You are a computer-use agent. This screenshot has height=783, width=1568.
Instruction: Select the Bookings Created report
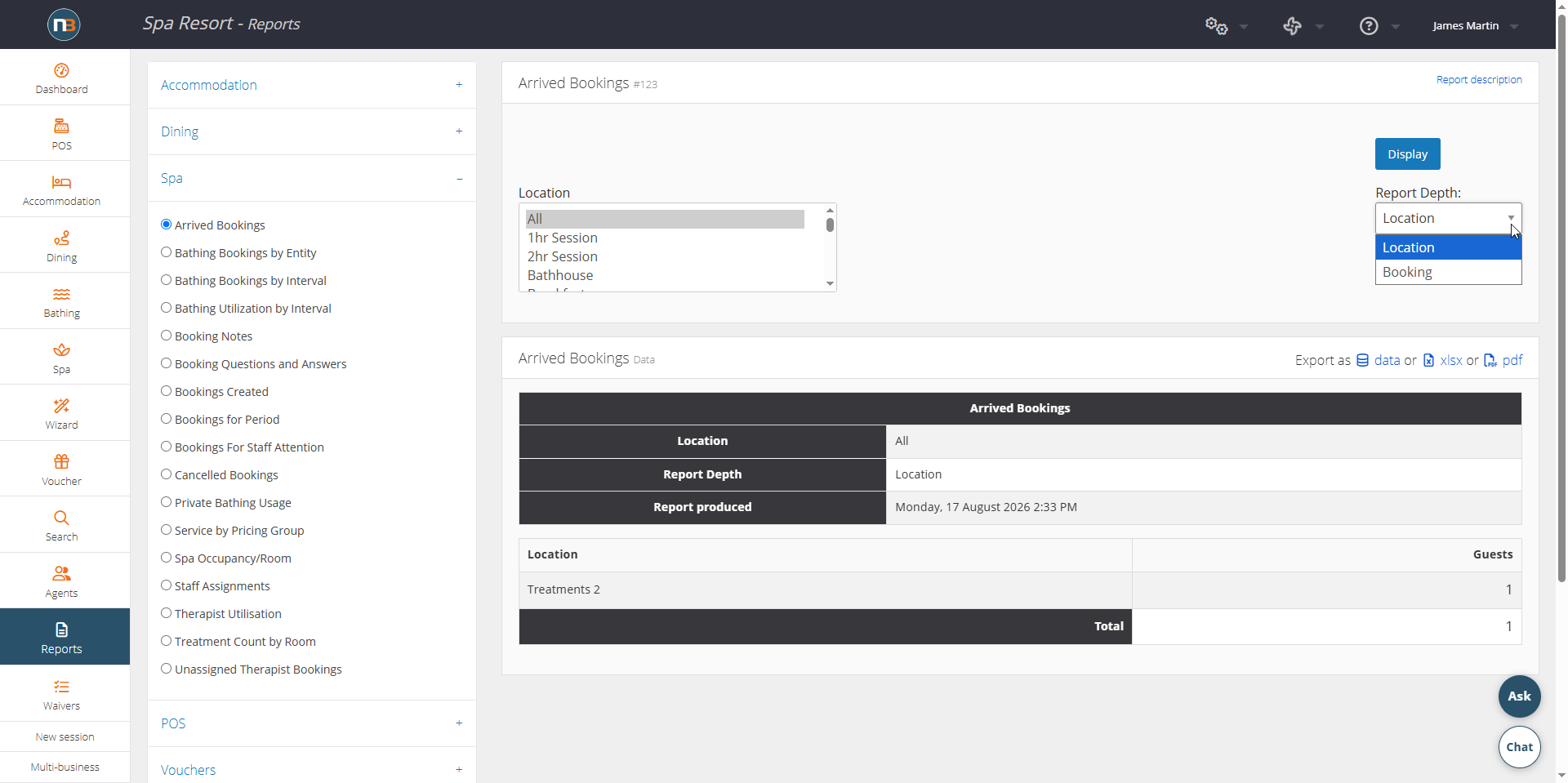(166, 391)
